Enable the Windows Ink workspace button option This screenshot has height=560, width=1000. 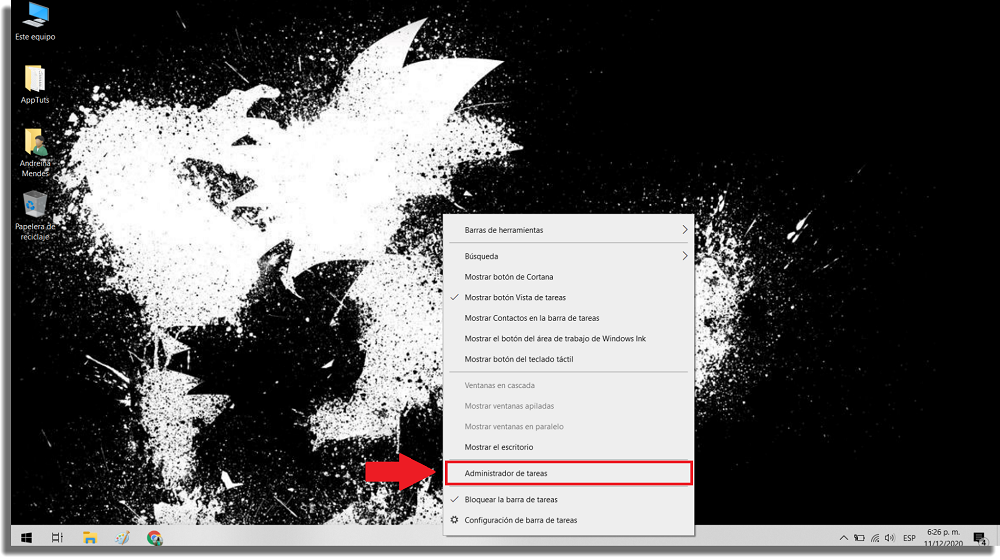pos(569,338)
